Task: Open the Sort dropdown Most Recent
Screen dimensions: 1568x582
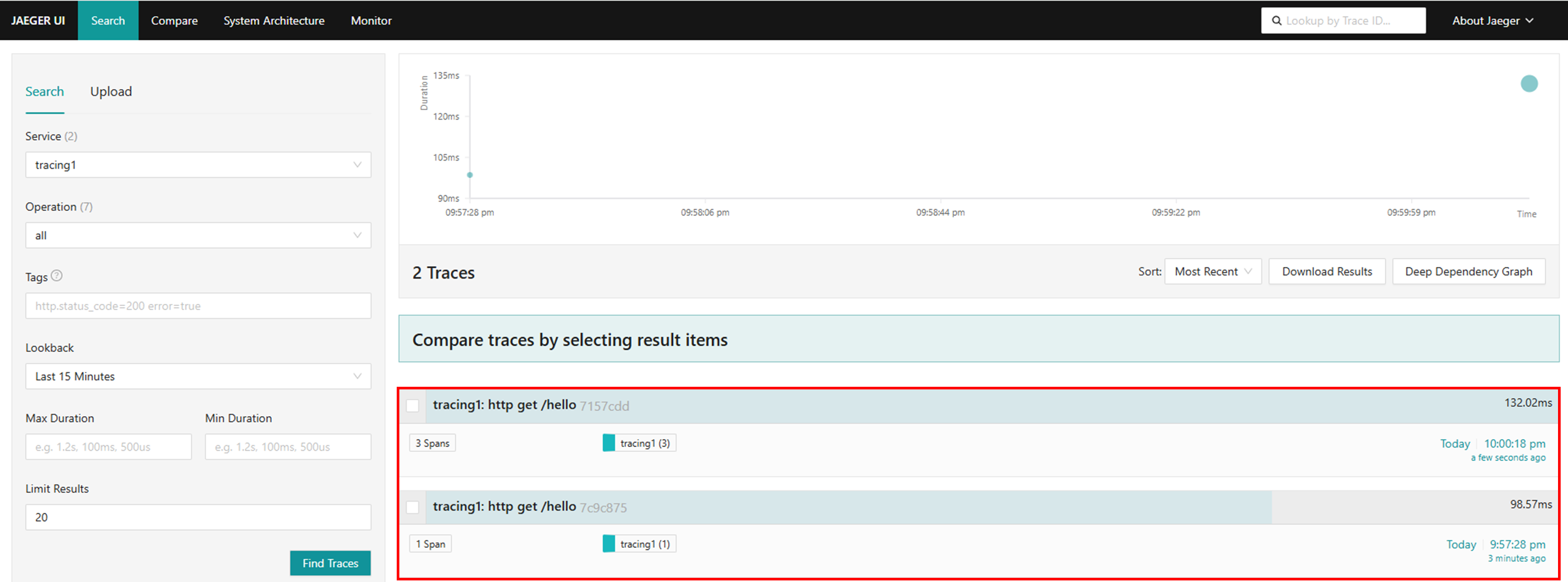Action: coord(1213,271)
